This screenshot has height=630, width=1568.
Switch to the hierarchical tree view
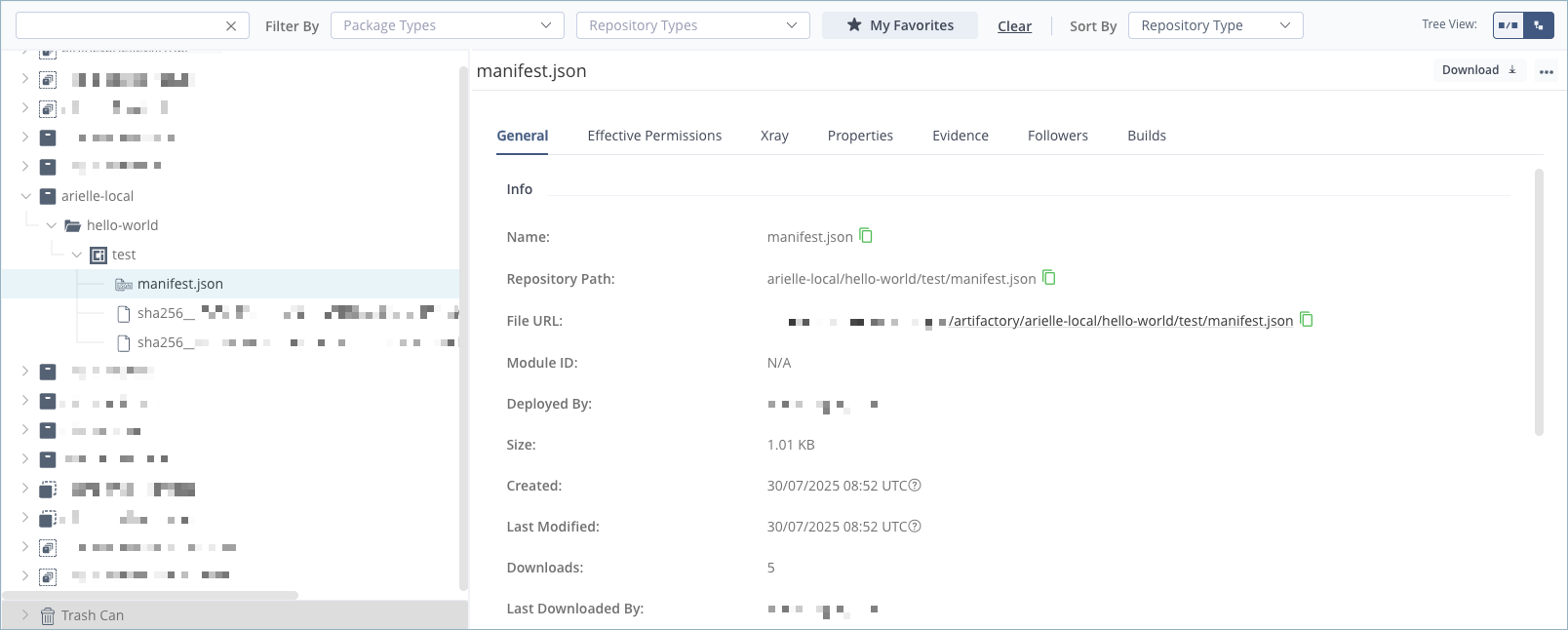coord(1539,25)
